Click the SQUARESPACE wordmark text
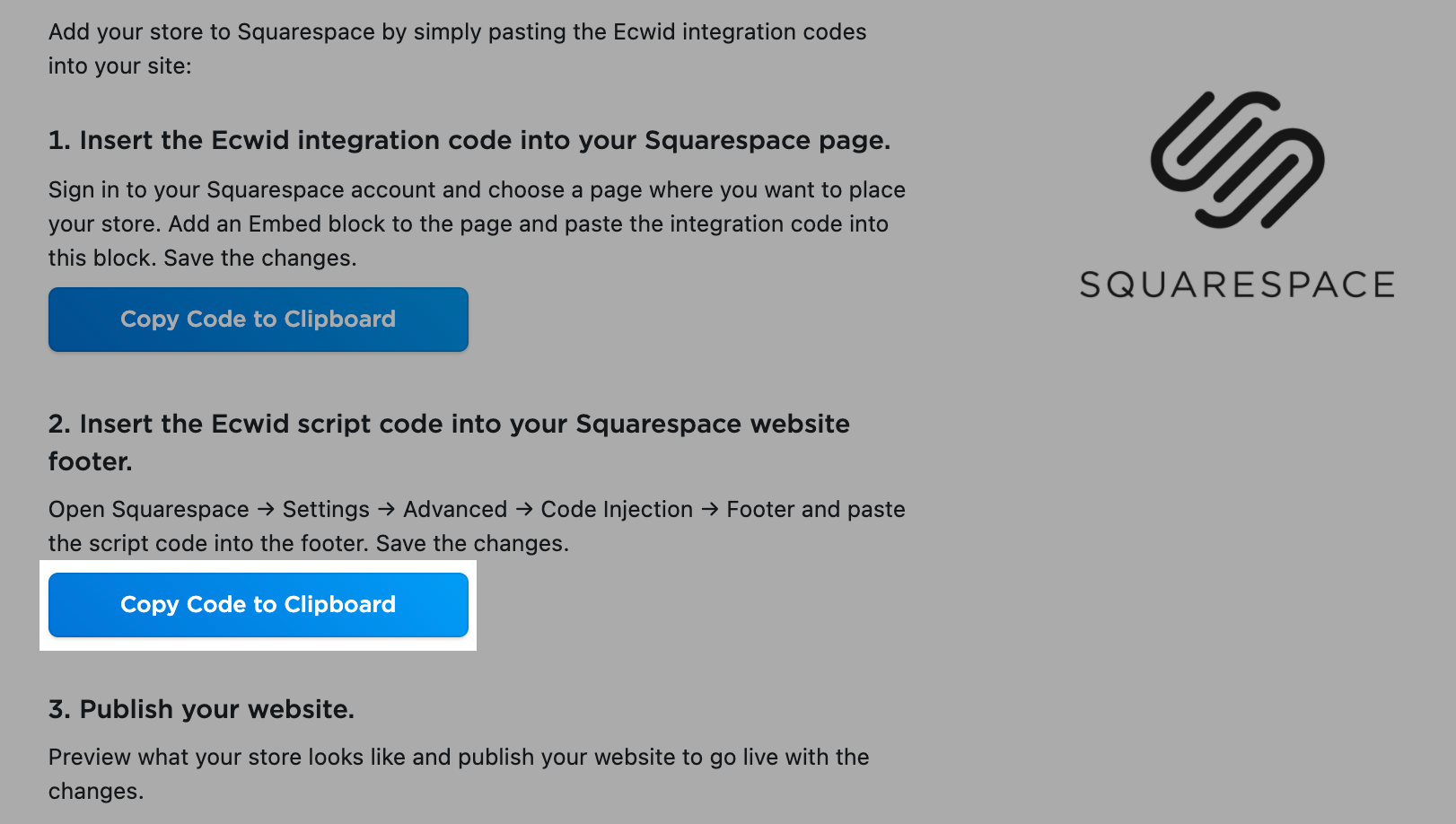 point(1237,285)
